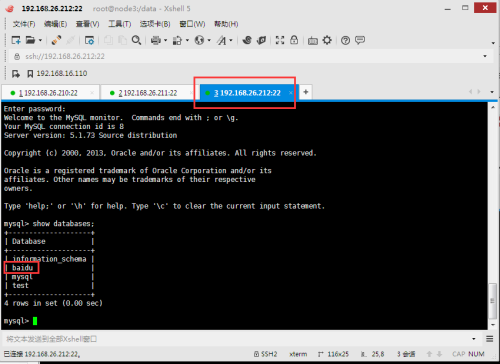Click the Paste toolbar icon

(122, 40)
